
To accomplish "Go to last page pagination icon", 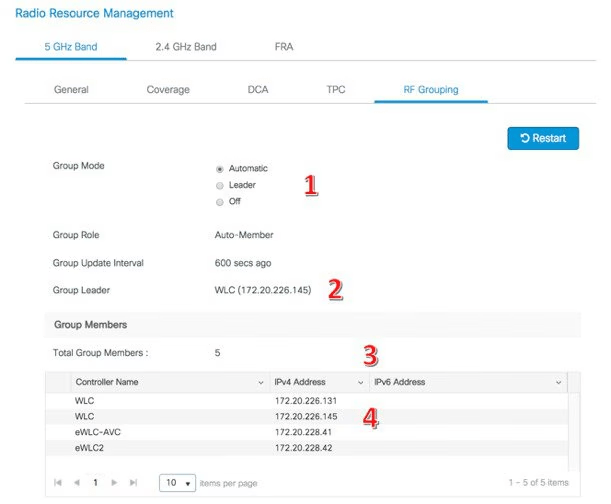I will pyautogui.click(x=134, y=483).
